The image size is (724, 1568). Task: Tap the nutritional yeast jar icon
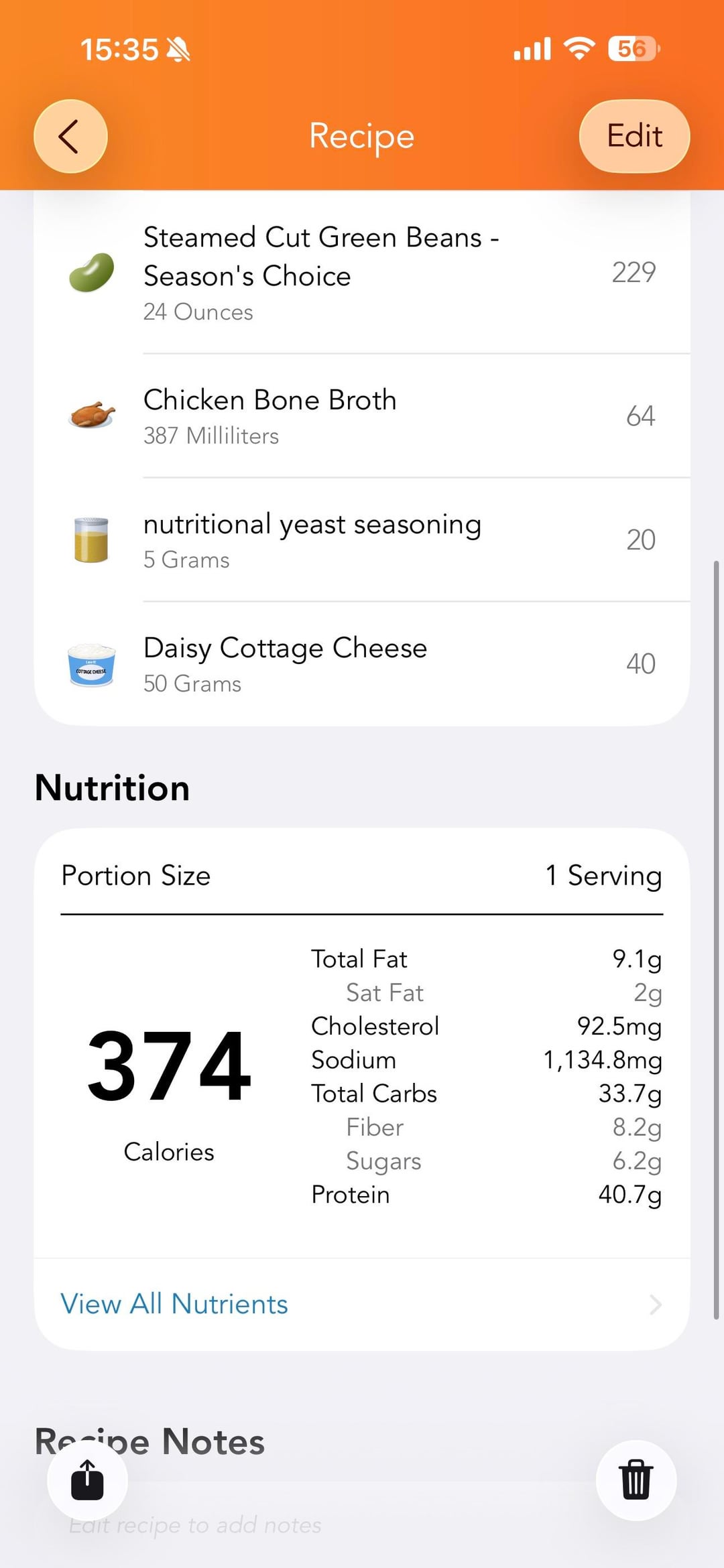pos(92,539)
